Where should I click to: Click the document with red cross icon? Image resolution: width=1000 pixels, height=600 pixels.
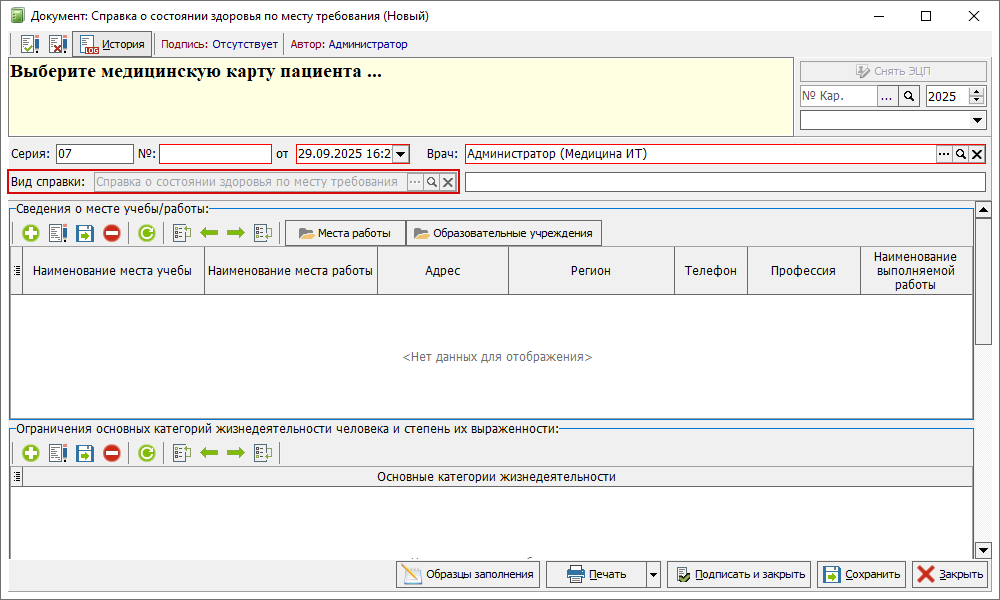57,44
